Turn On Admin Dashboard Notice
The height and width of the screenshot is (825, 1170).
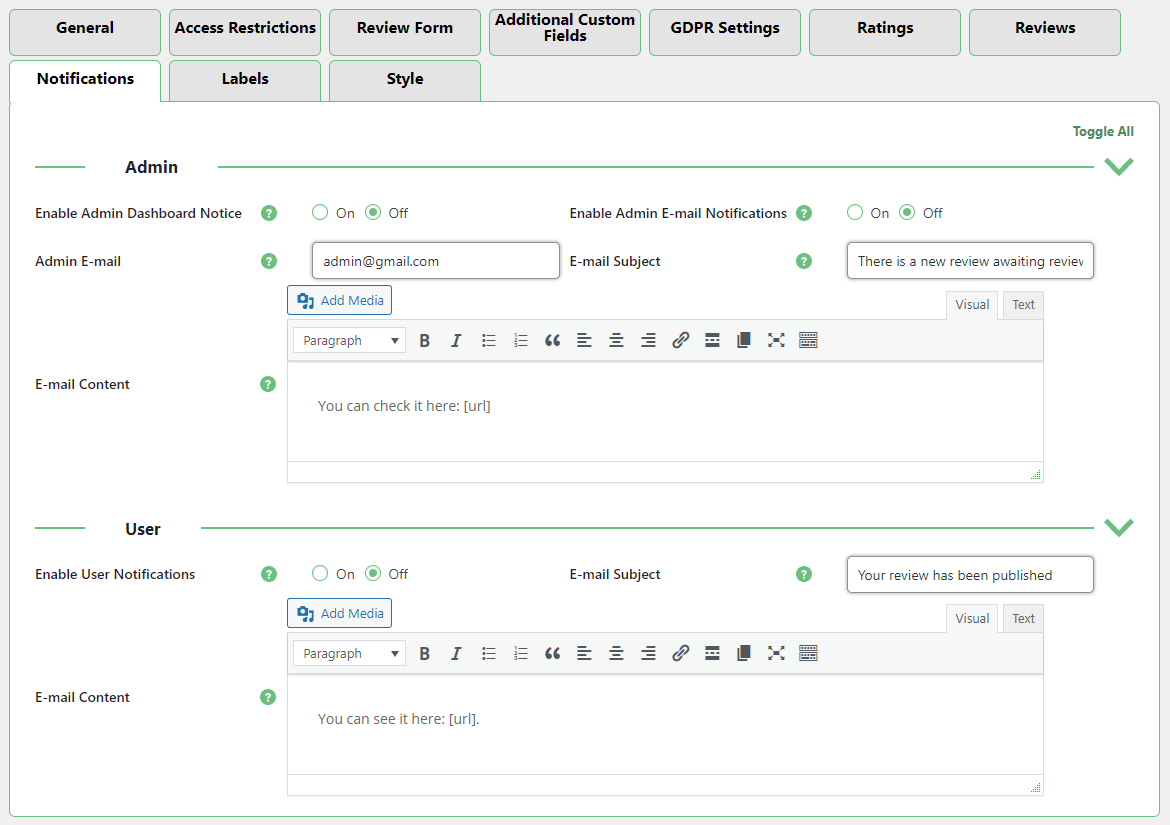tap(320, 213)
